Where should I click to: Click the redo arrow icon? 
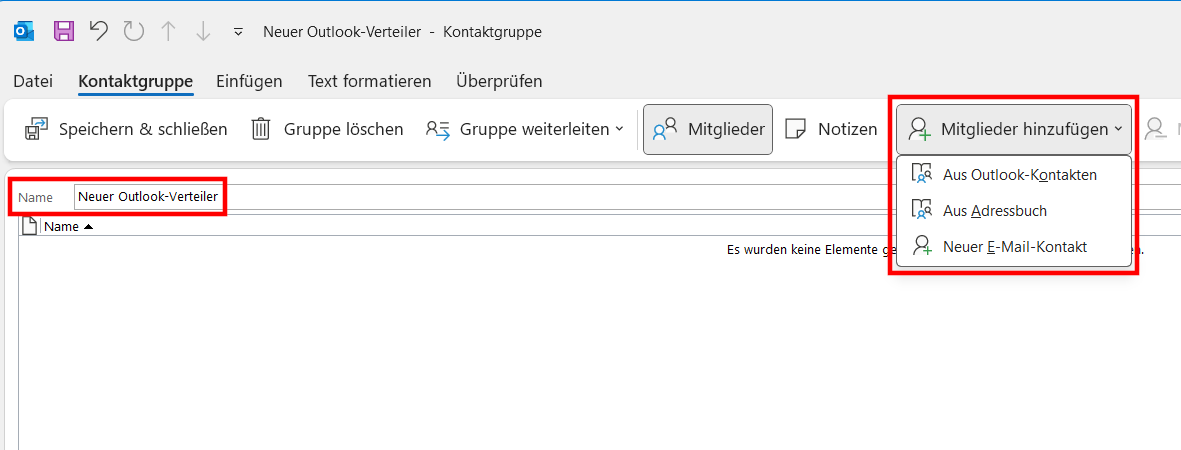point(133,32)
